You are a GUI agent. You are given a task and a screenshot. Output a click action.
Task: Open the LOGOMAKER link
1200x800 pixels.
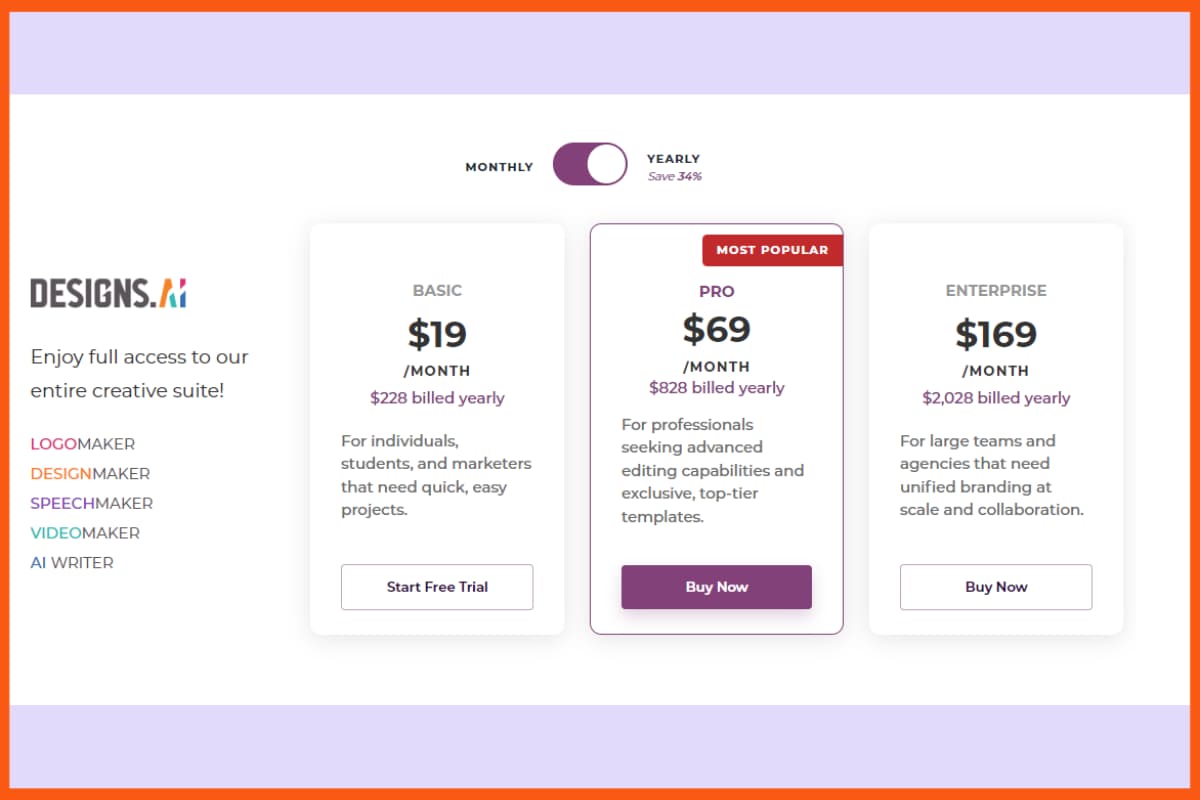click(82, 443)
